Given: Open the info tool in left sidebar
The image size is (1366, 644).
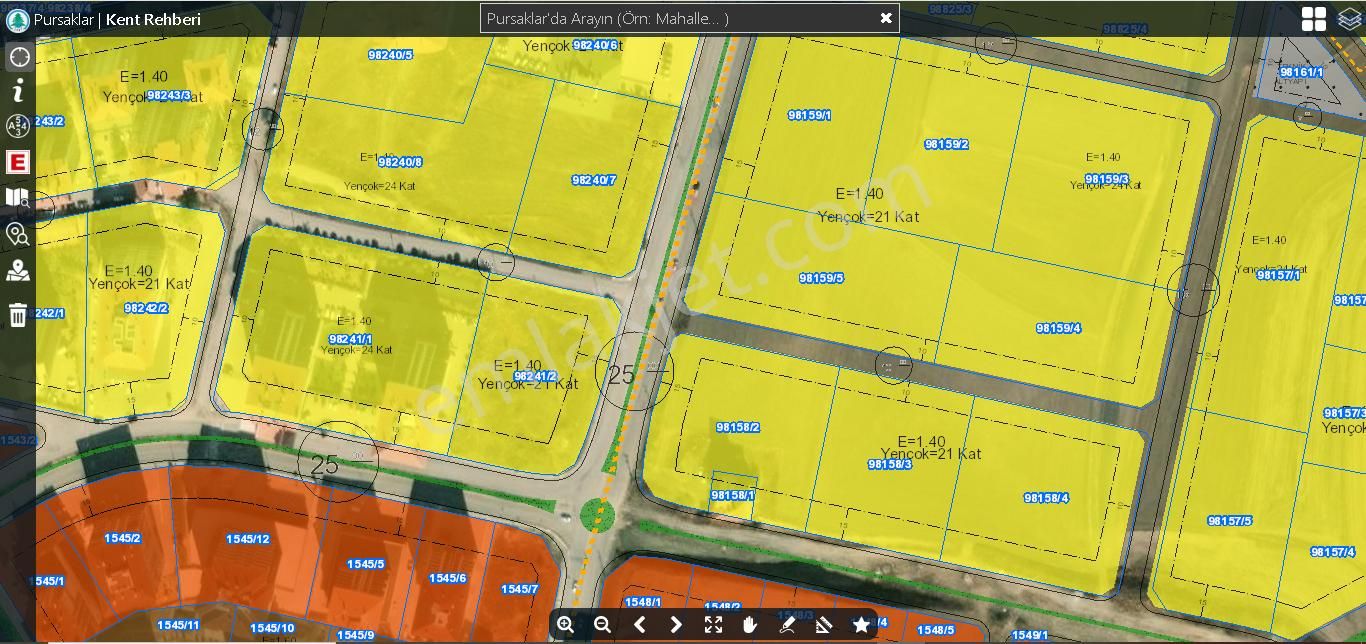Looking at the screenshot, I should (x=18, y=91).
